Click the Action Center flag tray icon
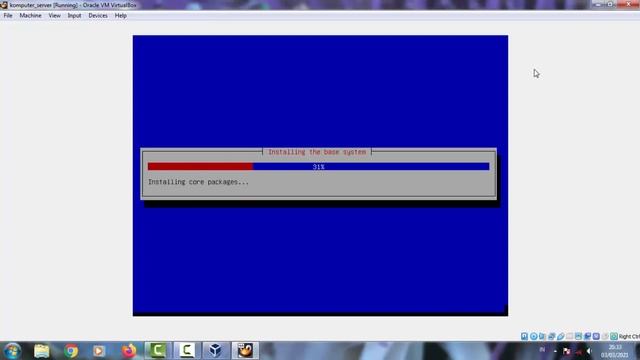640x360 pixels. (x=567, y=351)
